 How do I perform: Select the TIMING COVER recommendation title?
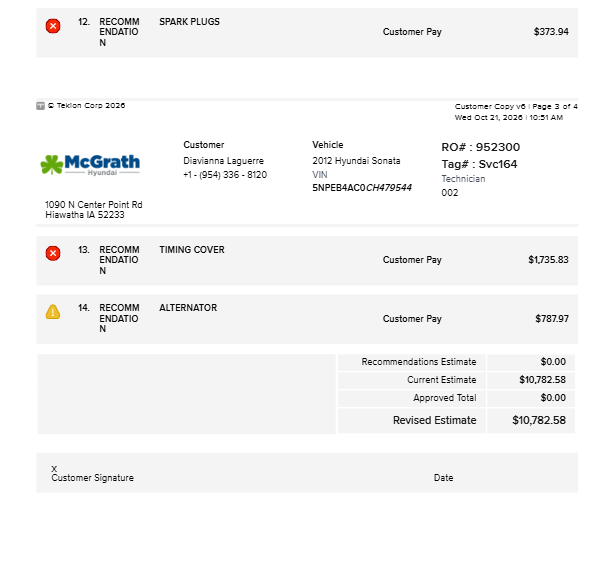tap(192, 250)
